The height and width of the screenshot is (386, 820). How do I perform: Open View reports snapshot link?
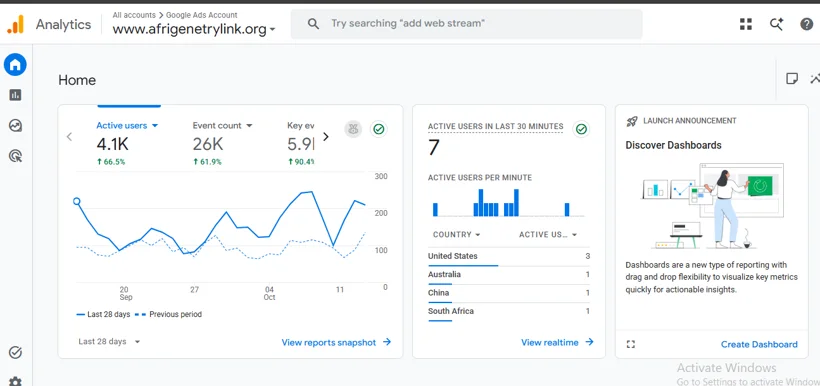328,343
